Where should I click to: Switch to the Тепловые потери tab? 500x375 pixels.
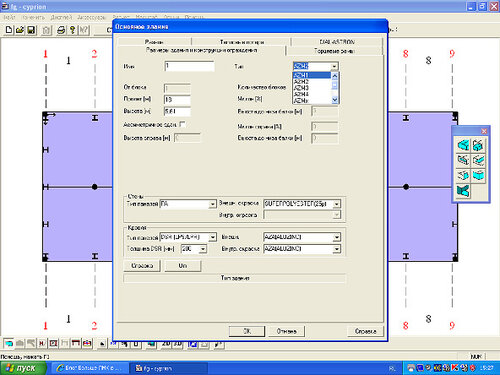[241, 42]
